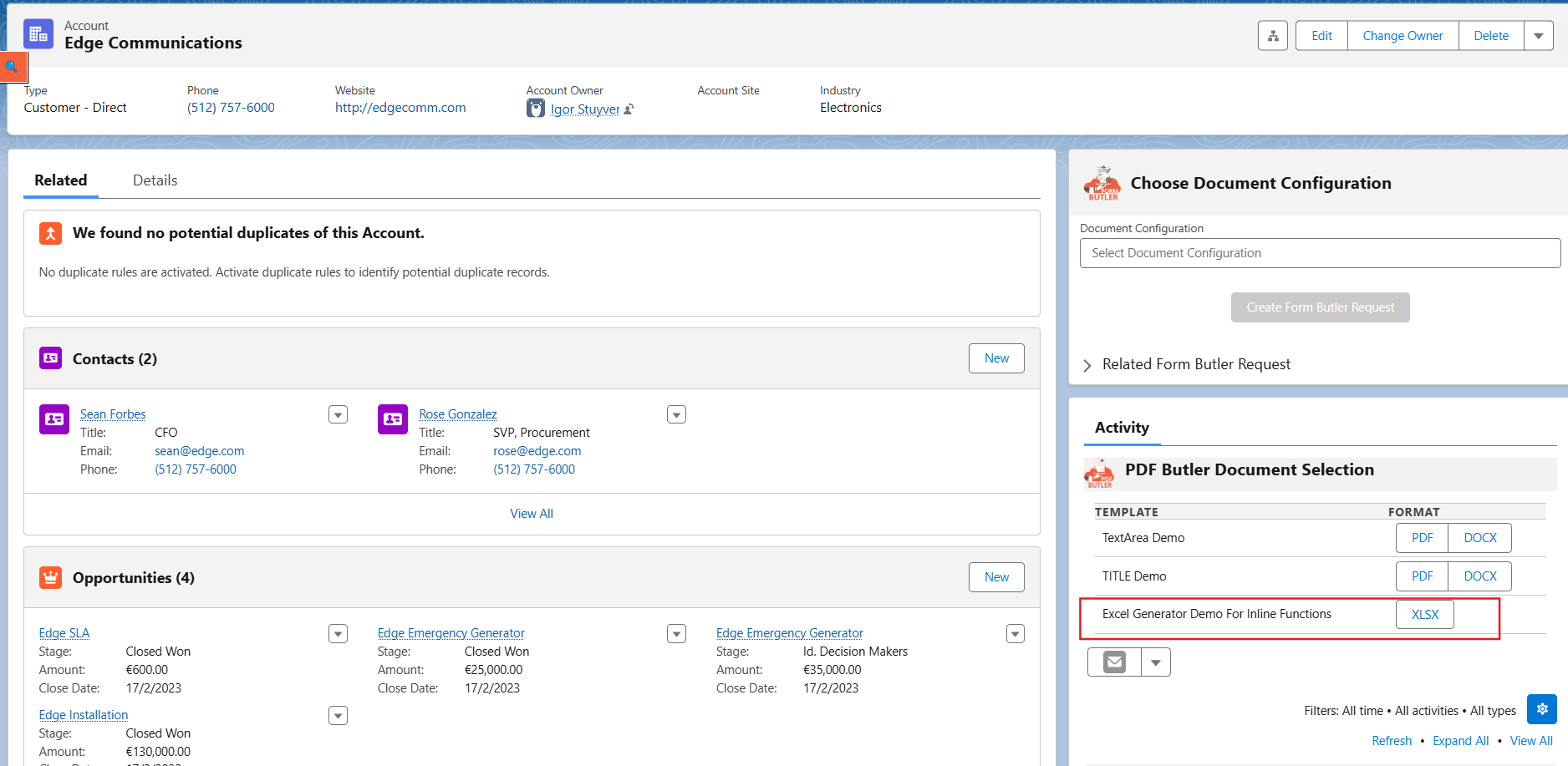Click View All contacts link
The image size is (1568, 766).
pyautogui.click(x=532, y=514)
